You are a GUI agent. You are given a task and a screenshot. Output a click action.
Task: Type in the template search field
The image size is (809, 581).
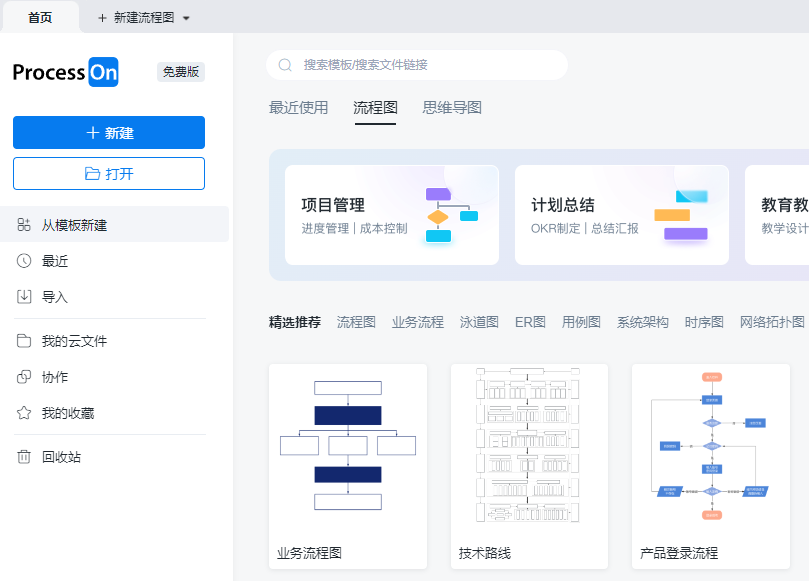pos(430,65)
